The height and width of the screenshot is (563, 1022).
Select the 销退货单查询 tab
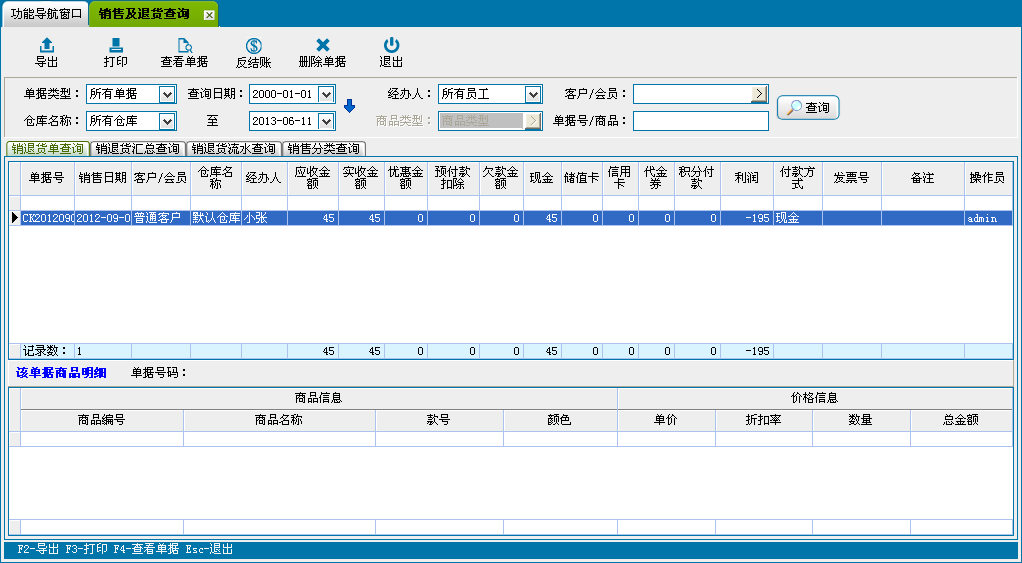click(x=48, y=149)
